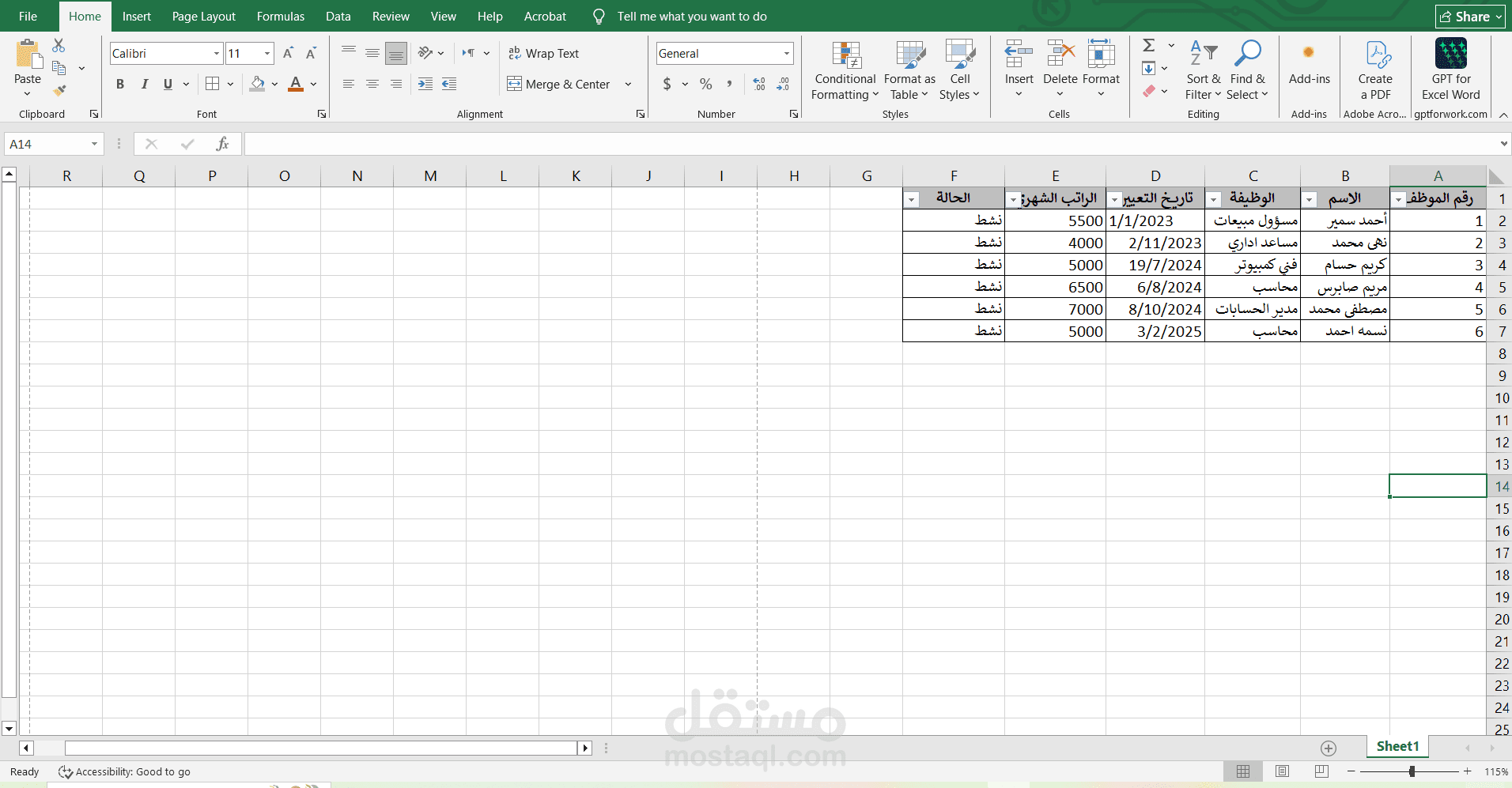
Task: Open the Conditional Formatting icon
Action: coord(846,55)
